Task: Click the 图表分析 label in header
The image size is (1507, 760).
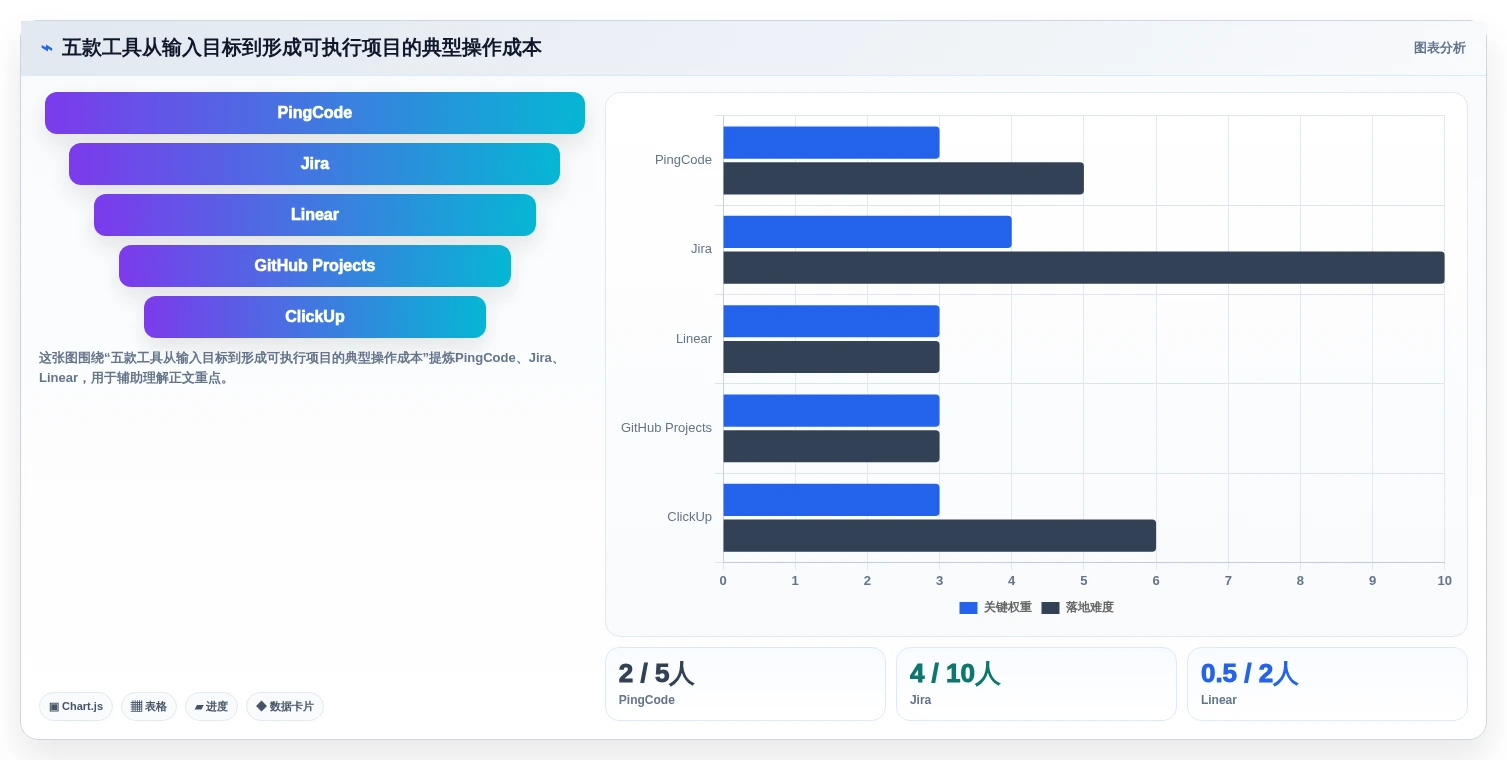Action: pos(1439,48)
